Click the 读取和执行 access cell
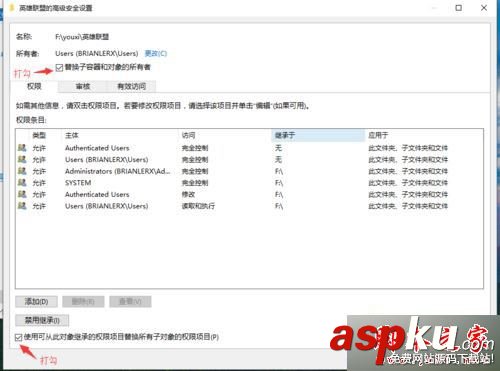This screenshot has height=371, width=500. [x=198, y=206]
